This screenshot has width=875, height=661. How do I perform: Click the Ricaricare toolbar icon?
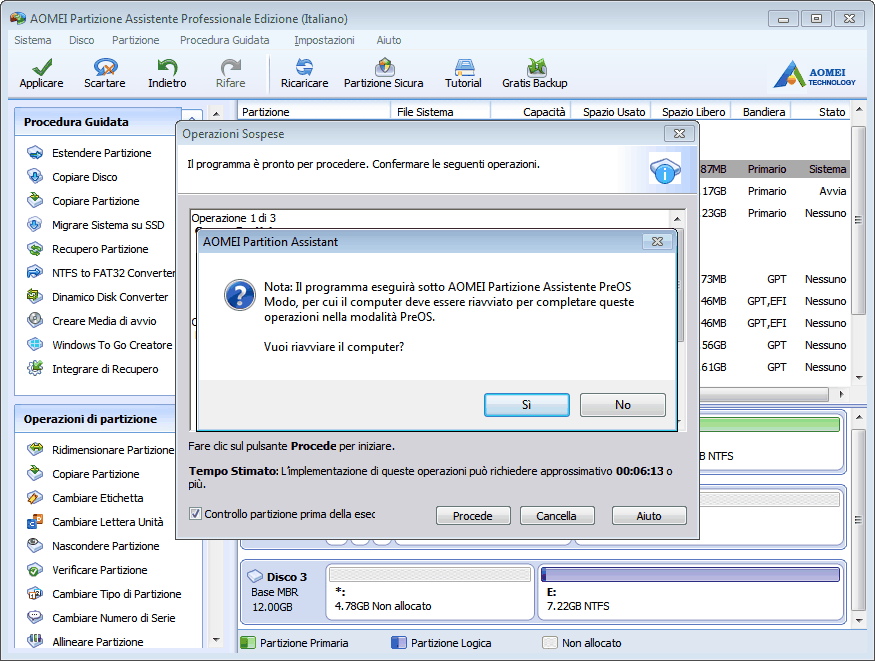pos(304,67)
